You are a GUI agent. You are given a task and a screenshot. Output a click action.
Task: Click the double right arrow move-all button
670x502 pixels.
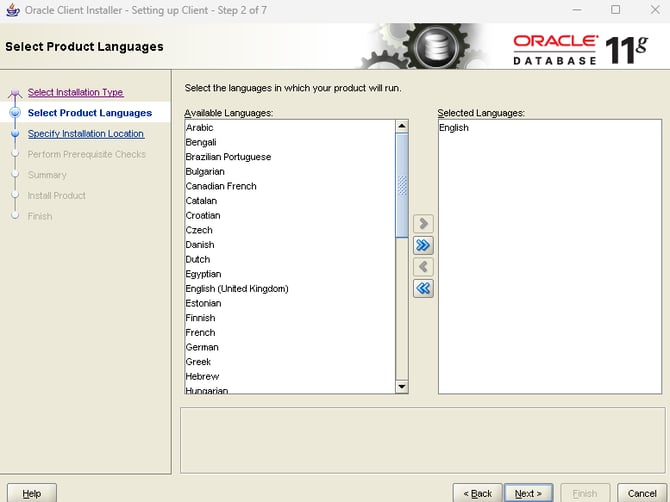tap(423, 245)
